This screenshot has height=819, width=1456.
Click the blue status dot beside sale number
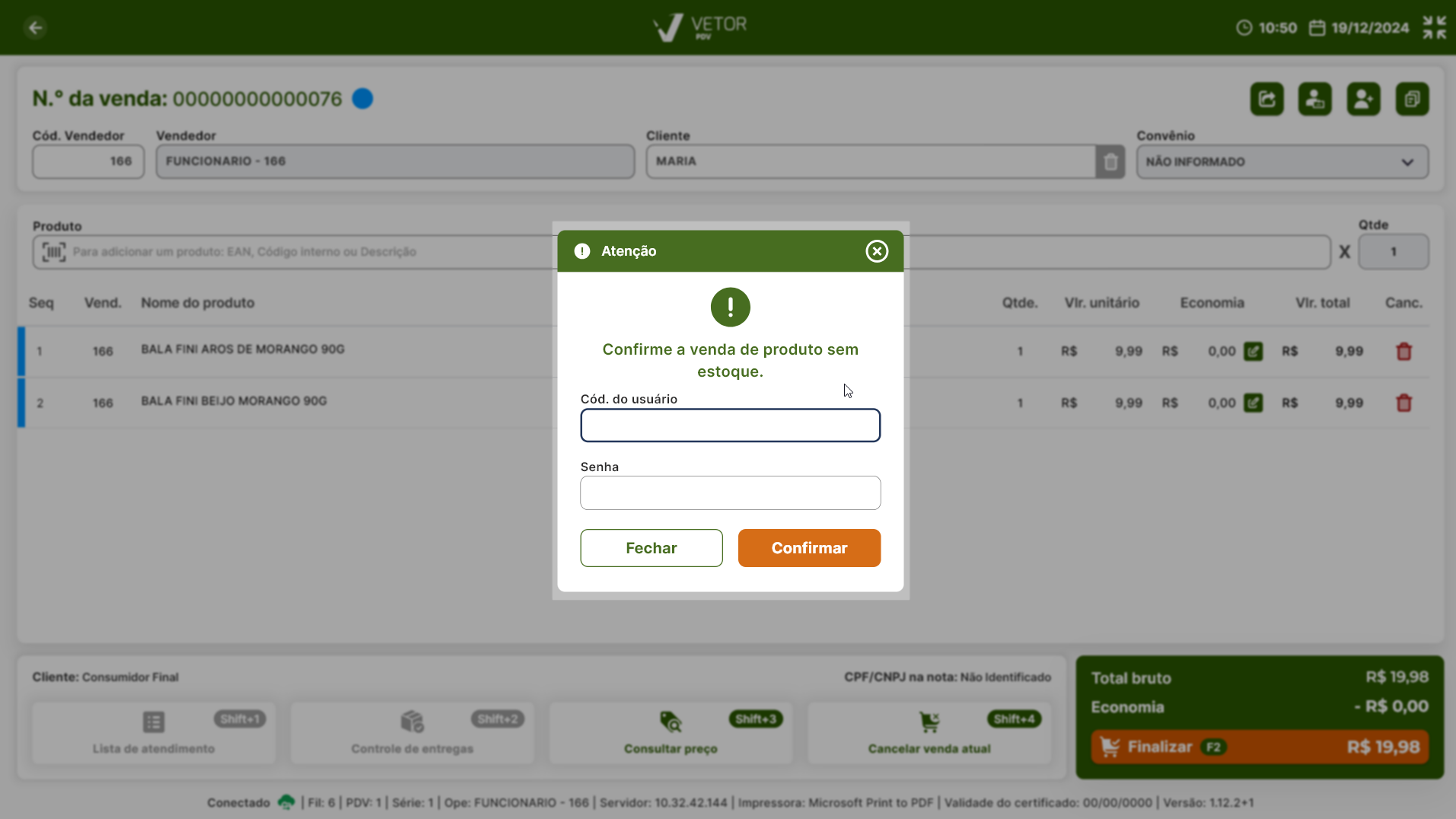[x=362, y=99]
